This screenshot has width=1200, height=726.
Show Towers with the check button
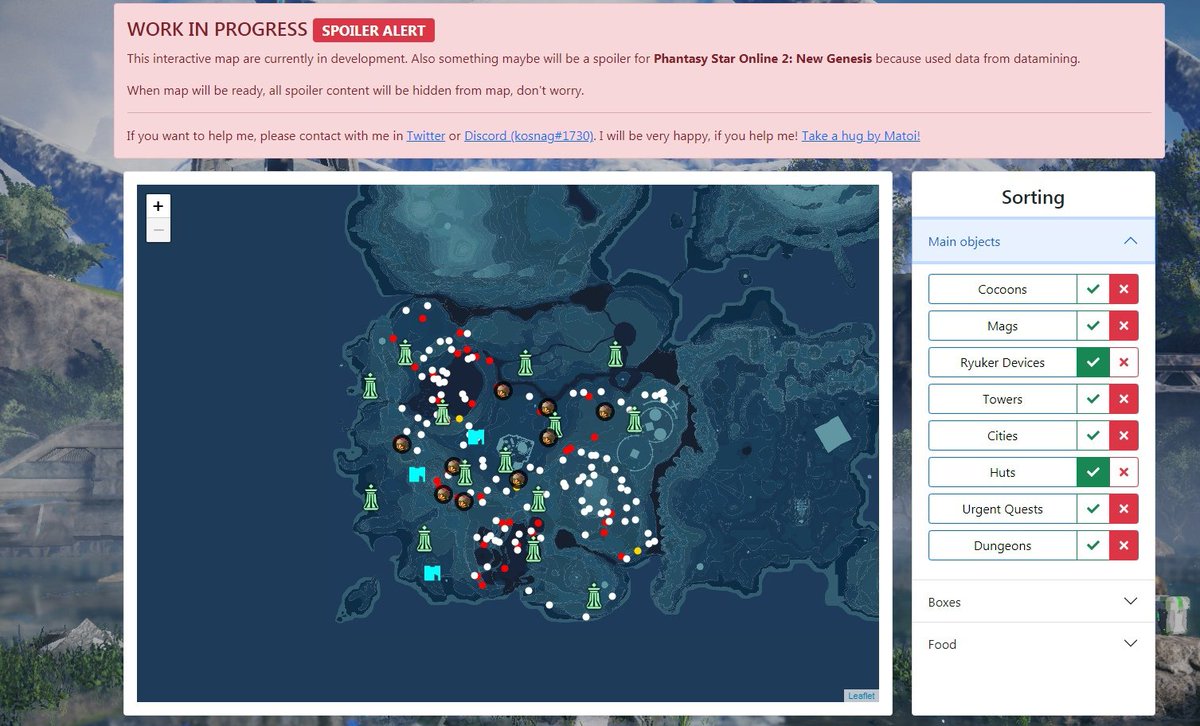click(1093, 399)
